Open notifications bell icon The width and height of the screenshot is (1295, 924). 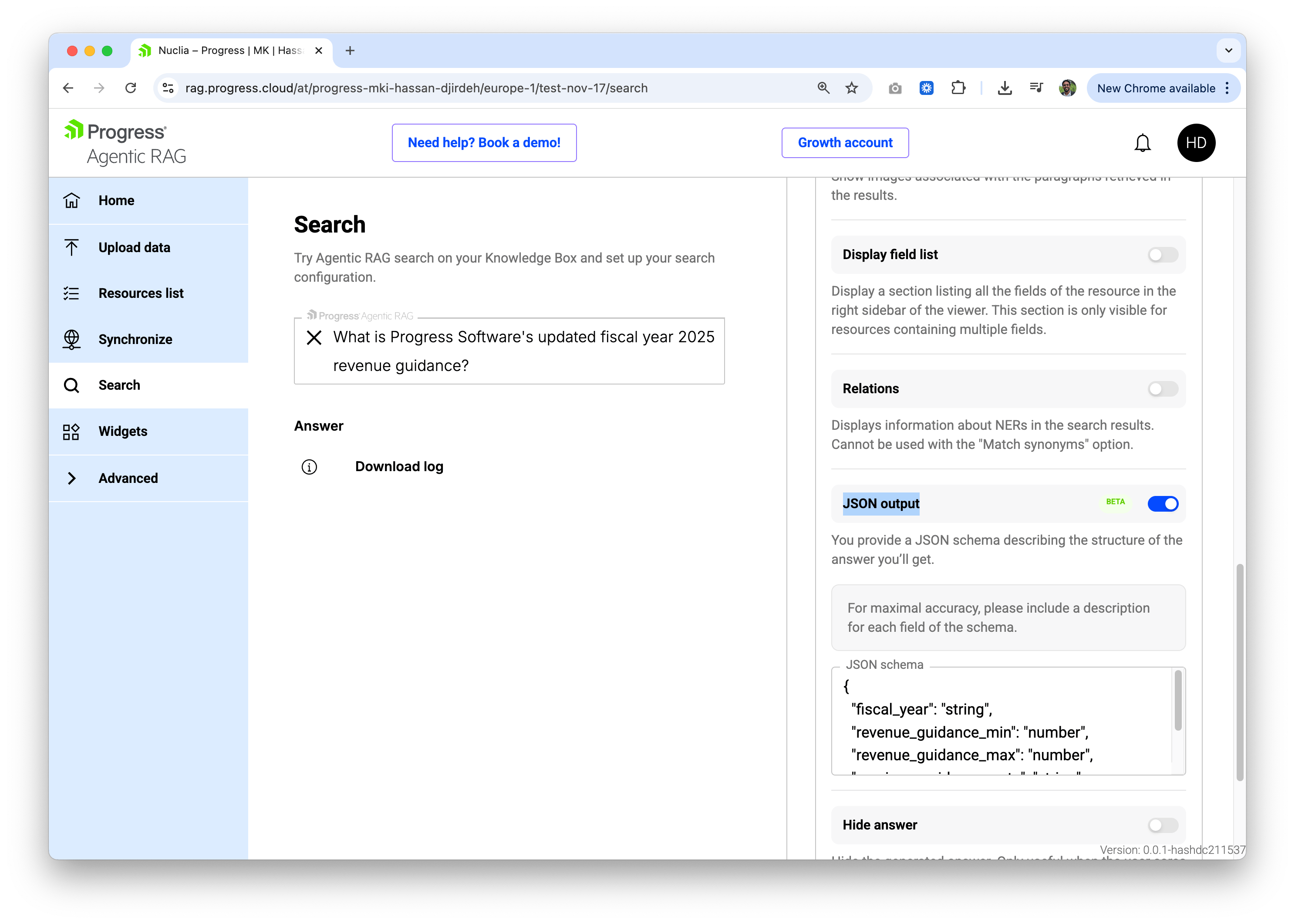pos(1142,143)
